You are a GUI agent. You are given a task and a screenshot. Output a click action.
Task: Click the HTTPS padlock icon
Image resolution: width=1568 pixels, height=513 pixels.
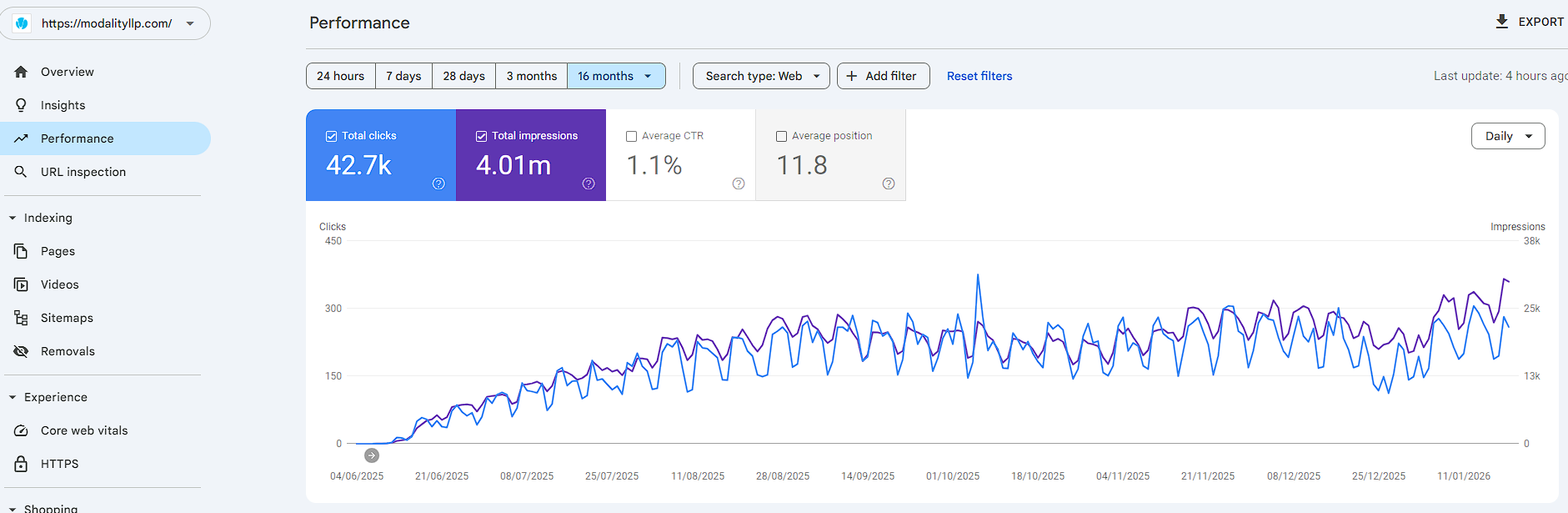coord(21,464)
